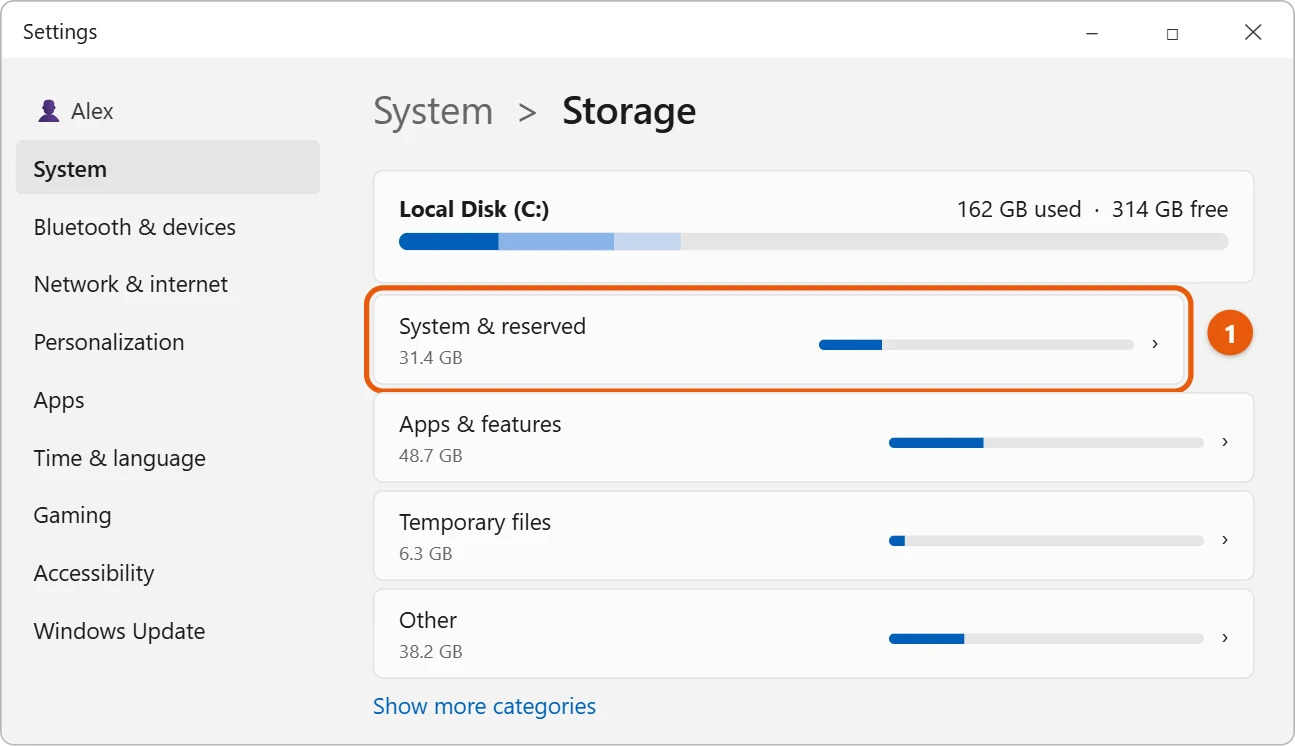
Task: Click the Alex user avatar icon
Action: [x=48, y=111]
